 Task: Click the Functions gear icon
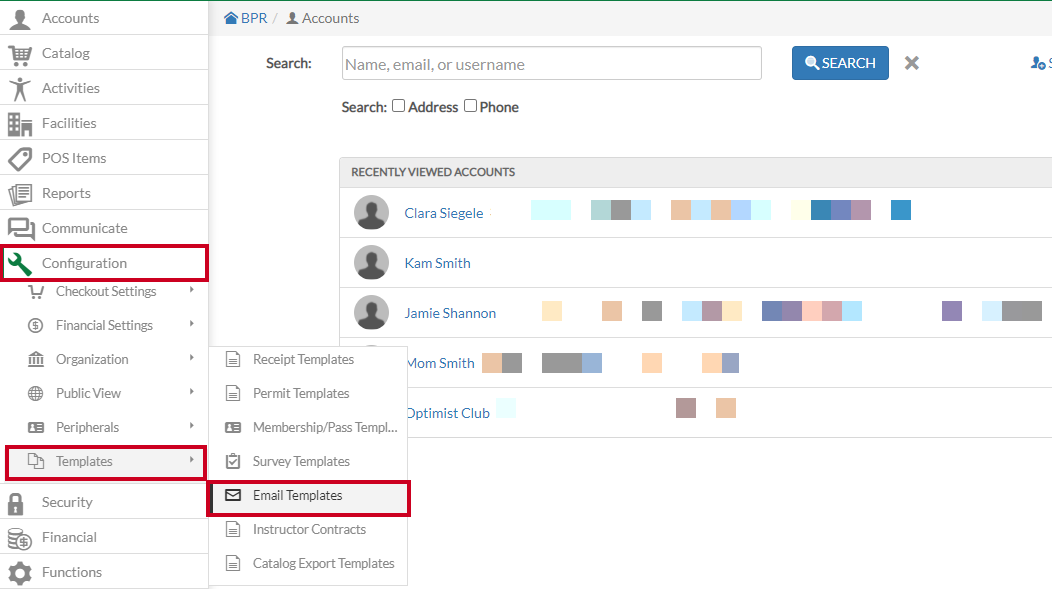(19, 573)
